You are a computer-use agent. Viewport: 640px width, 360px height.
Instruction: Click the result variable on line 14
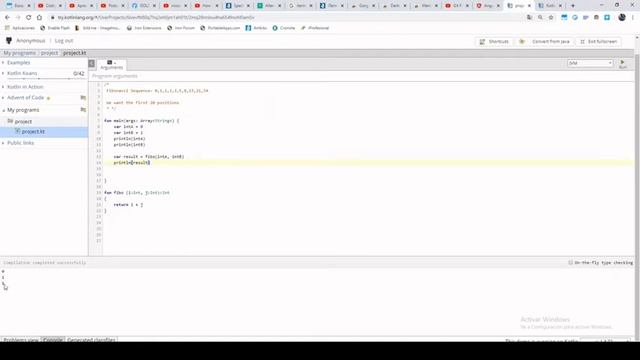(140, 162)
